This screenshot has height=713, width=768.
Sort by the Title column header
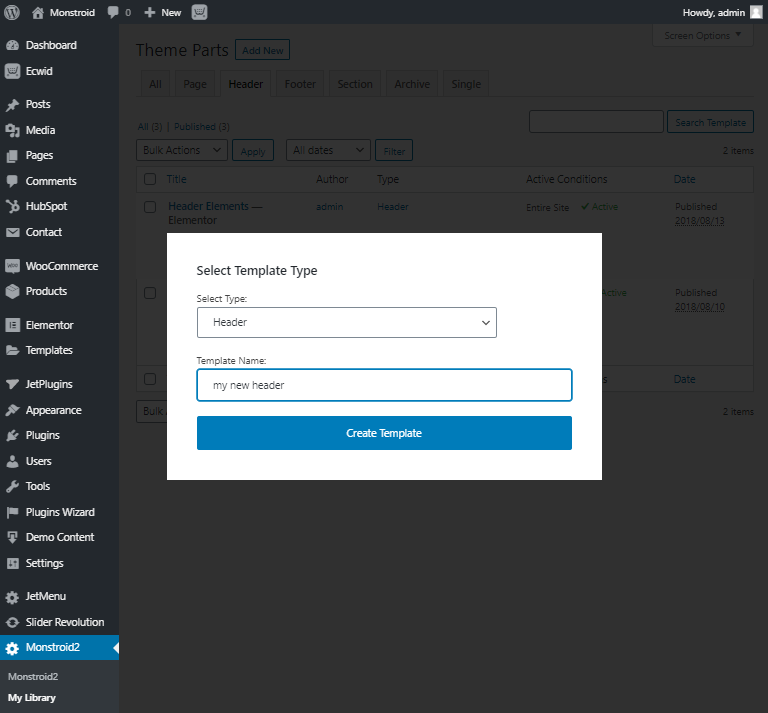tap(176, 179)
